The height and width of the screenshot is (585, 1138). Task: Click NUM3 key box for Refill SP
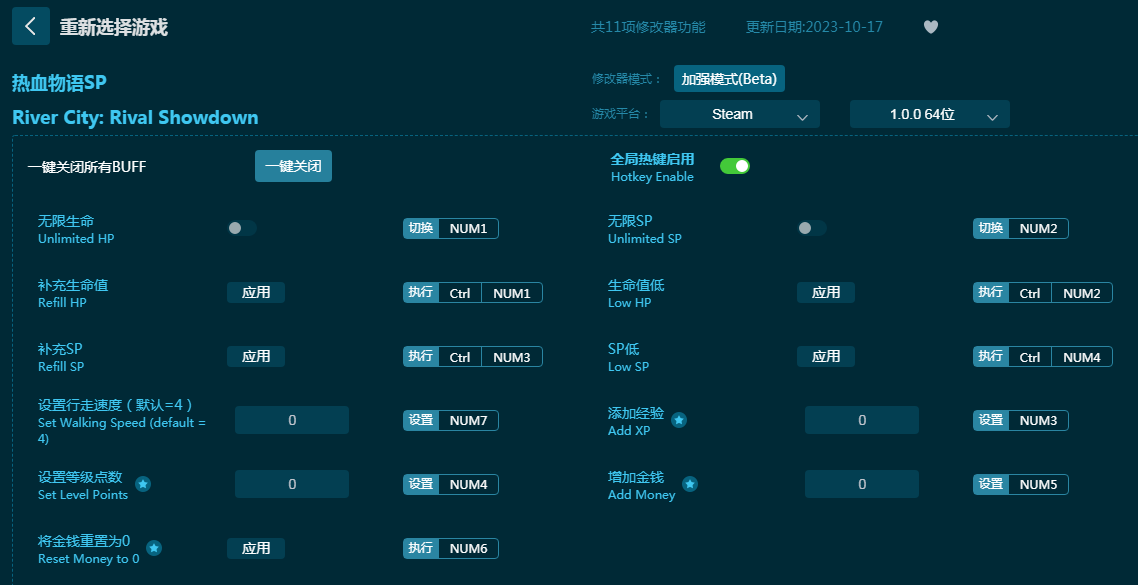click(512, 357)
